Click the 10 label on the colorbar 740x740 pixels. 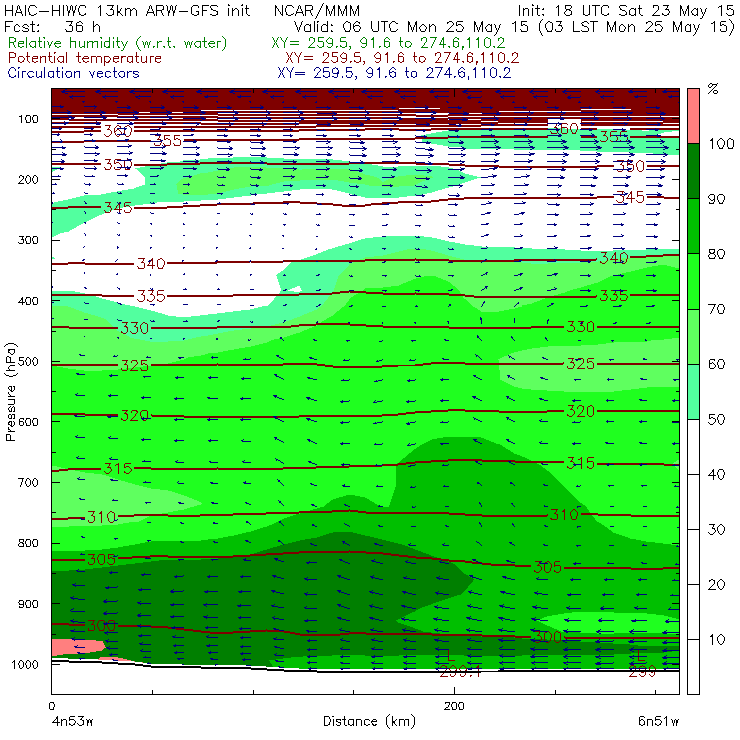point(716,639)
